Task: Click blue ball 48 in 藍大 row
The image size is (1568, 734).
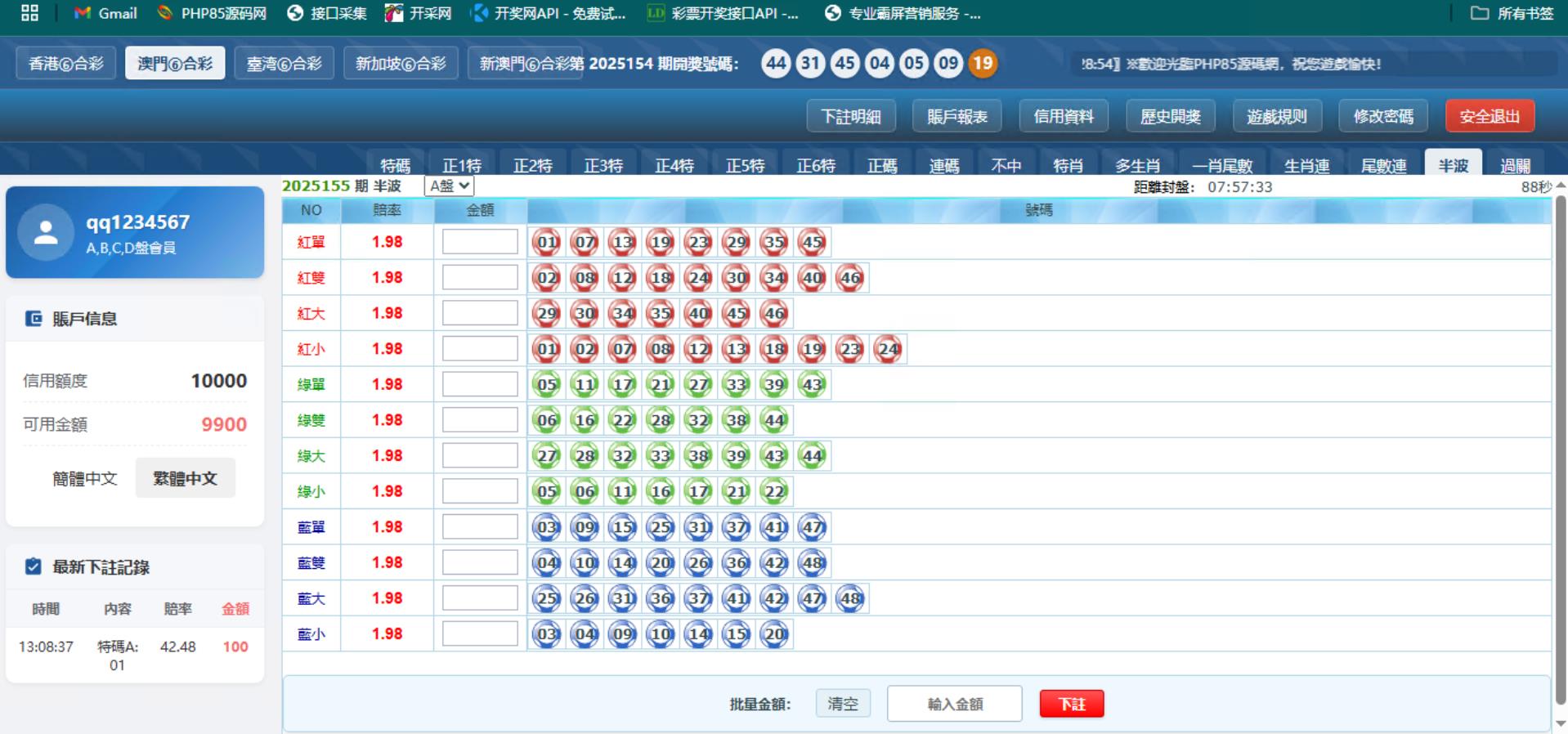Action: (850, 598)
